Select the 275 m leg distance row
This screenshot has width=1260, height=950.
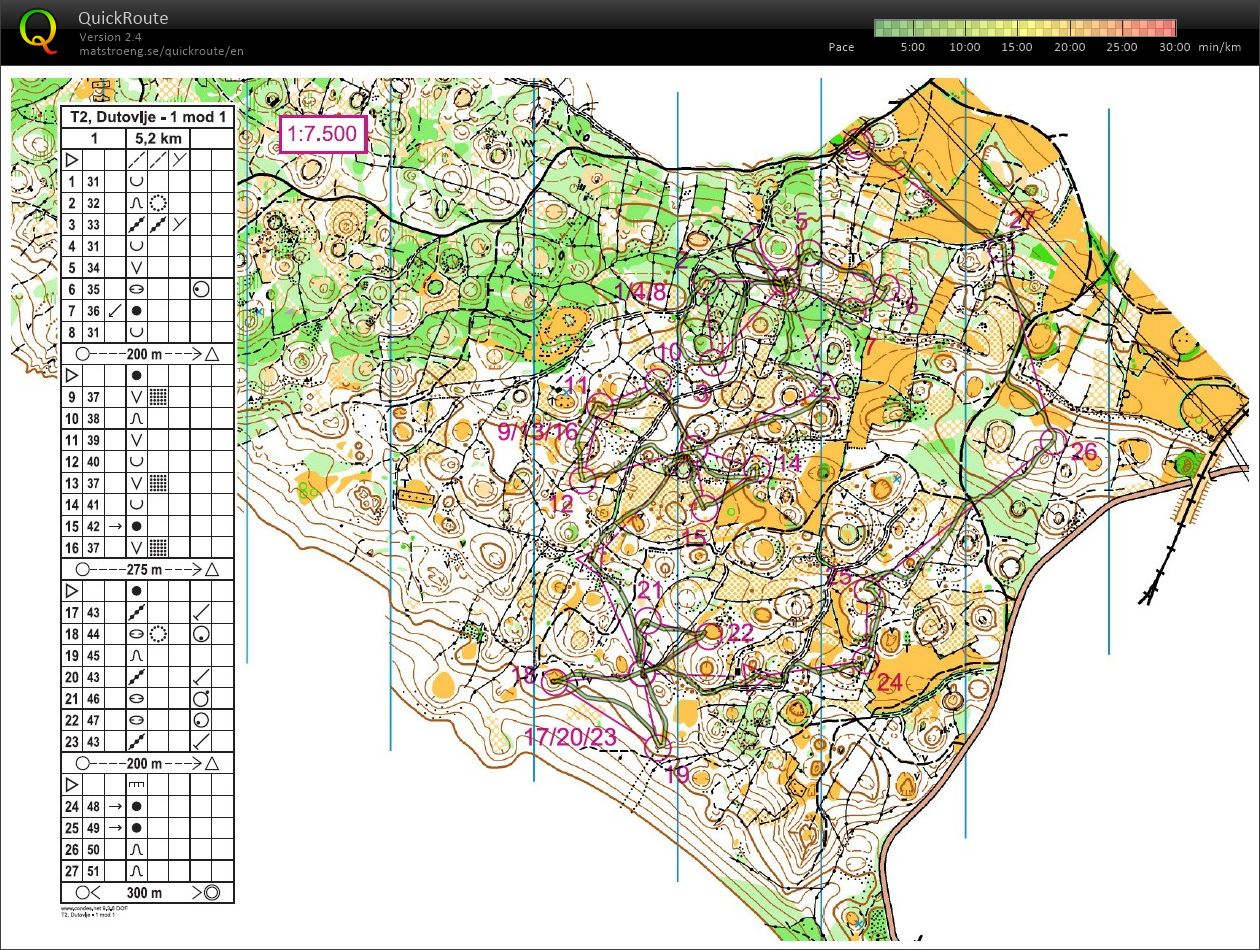coord(147,569)
